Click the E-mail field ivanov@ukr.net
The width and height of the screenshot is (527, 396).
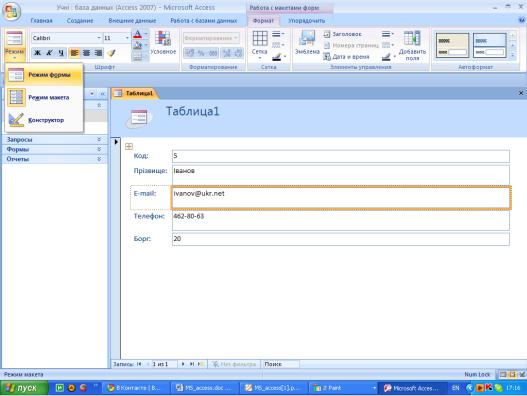click(x=341, y=198)
